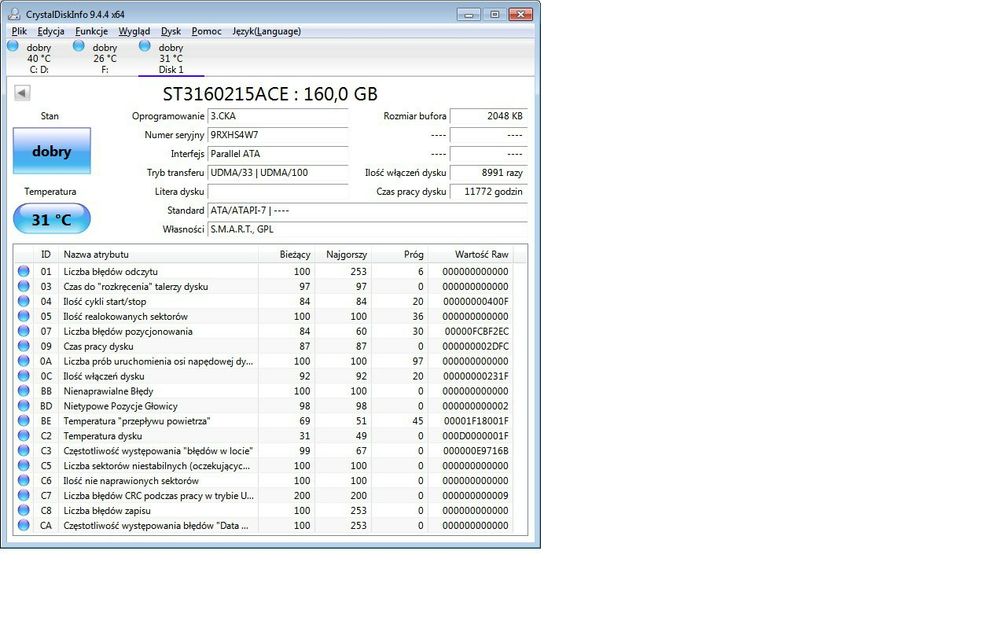Click status circle for attribute 01
Viewport: 1000px width, 638px height.
click(24, 271)
